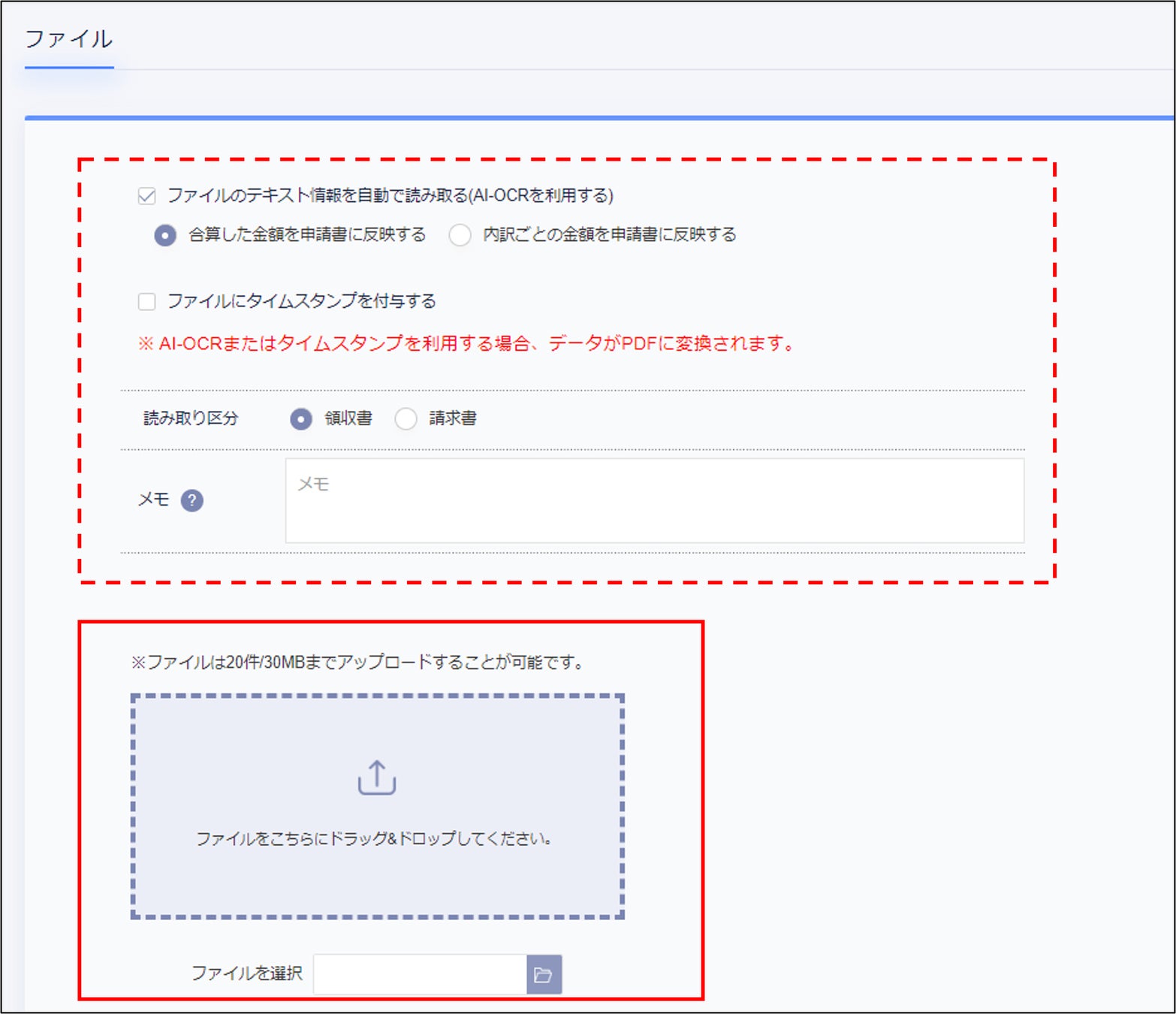Click inside the メモ text area
Viewport: 1176px width, 1014px height.
(655, 500)
